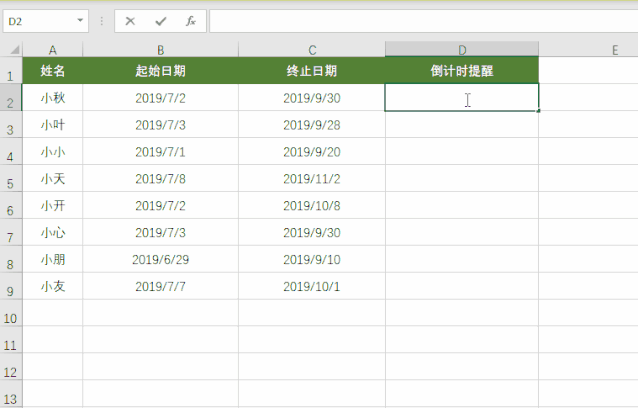The image size is (638, 408).
Task: Select row 9 header
Action: [11, 286]
